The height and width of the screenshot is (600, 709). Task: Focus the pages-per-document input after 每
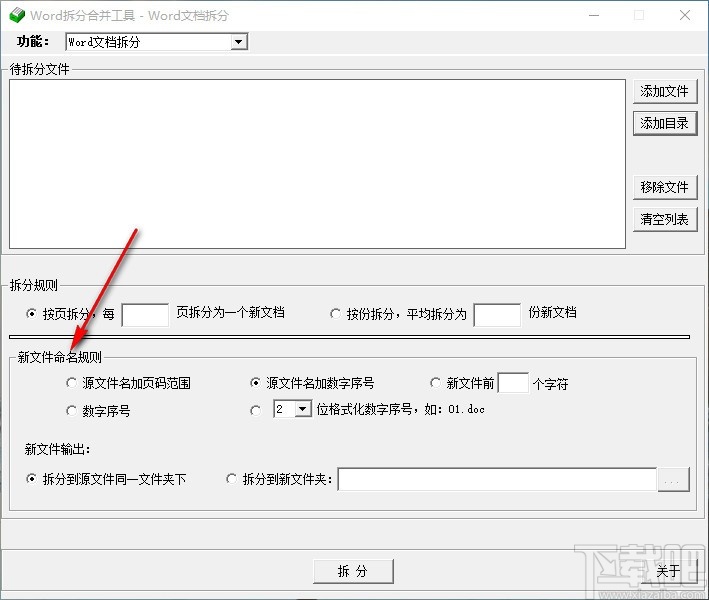click(145, 315)
